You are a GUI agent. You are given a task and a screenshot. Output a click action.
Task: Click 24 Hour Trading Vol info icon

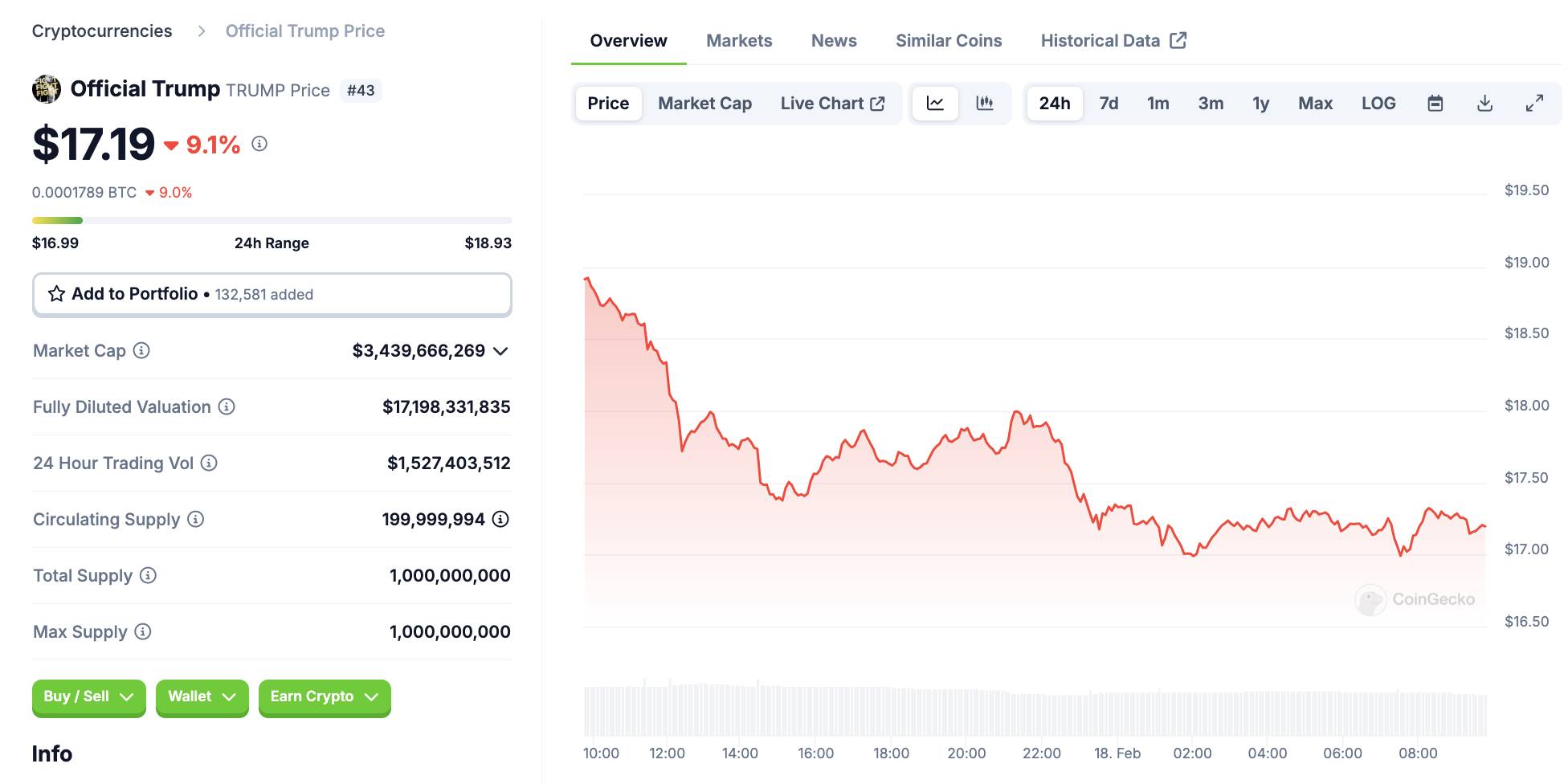tap(209, 463)
